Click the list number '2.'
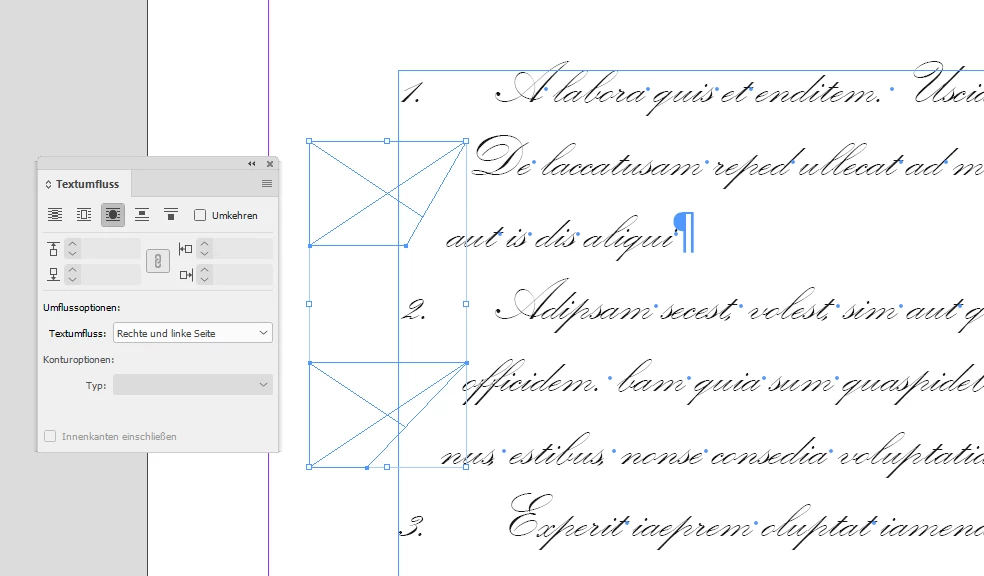984x576 pixels. [414, 309]
